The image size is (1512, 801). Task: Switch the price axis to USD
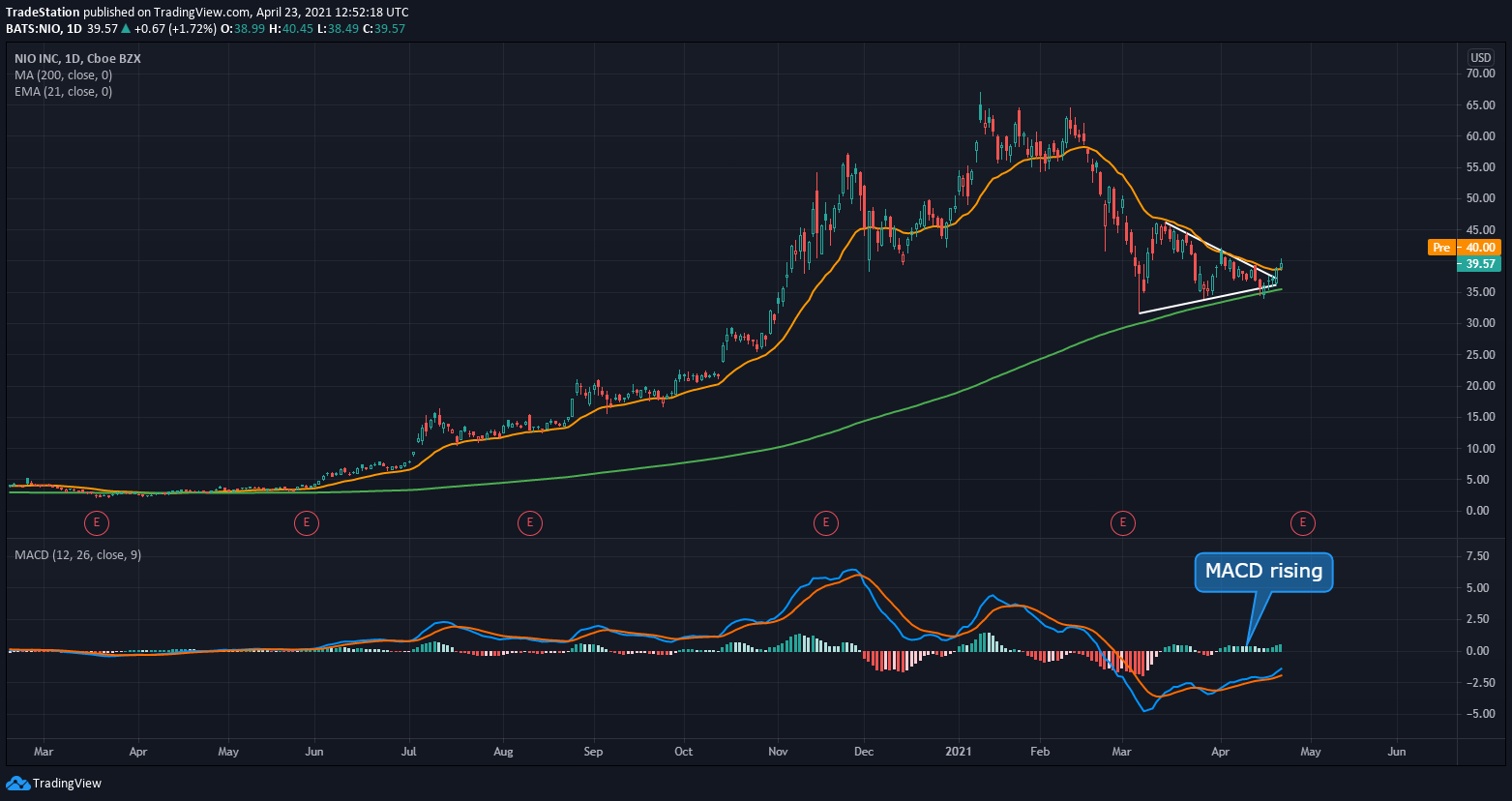(x=1480, y=57)
